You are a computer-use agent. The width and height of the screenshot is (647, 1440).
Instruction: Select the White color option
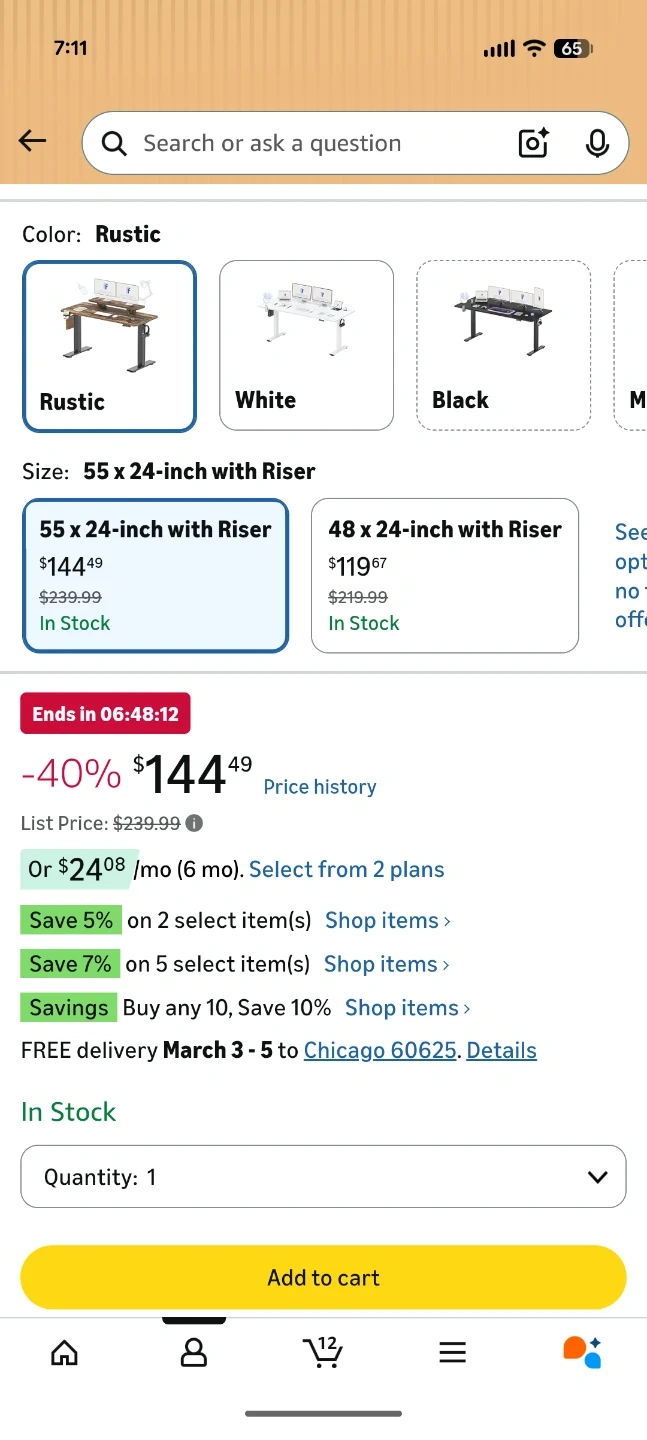click(x=306, y=345)
